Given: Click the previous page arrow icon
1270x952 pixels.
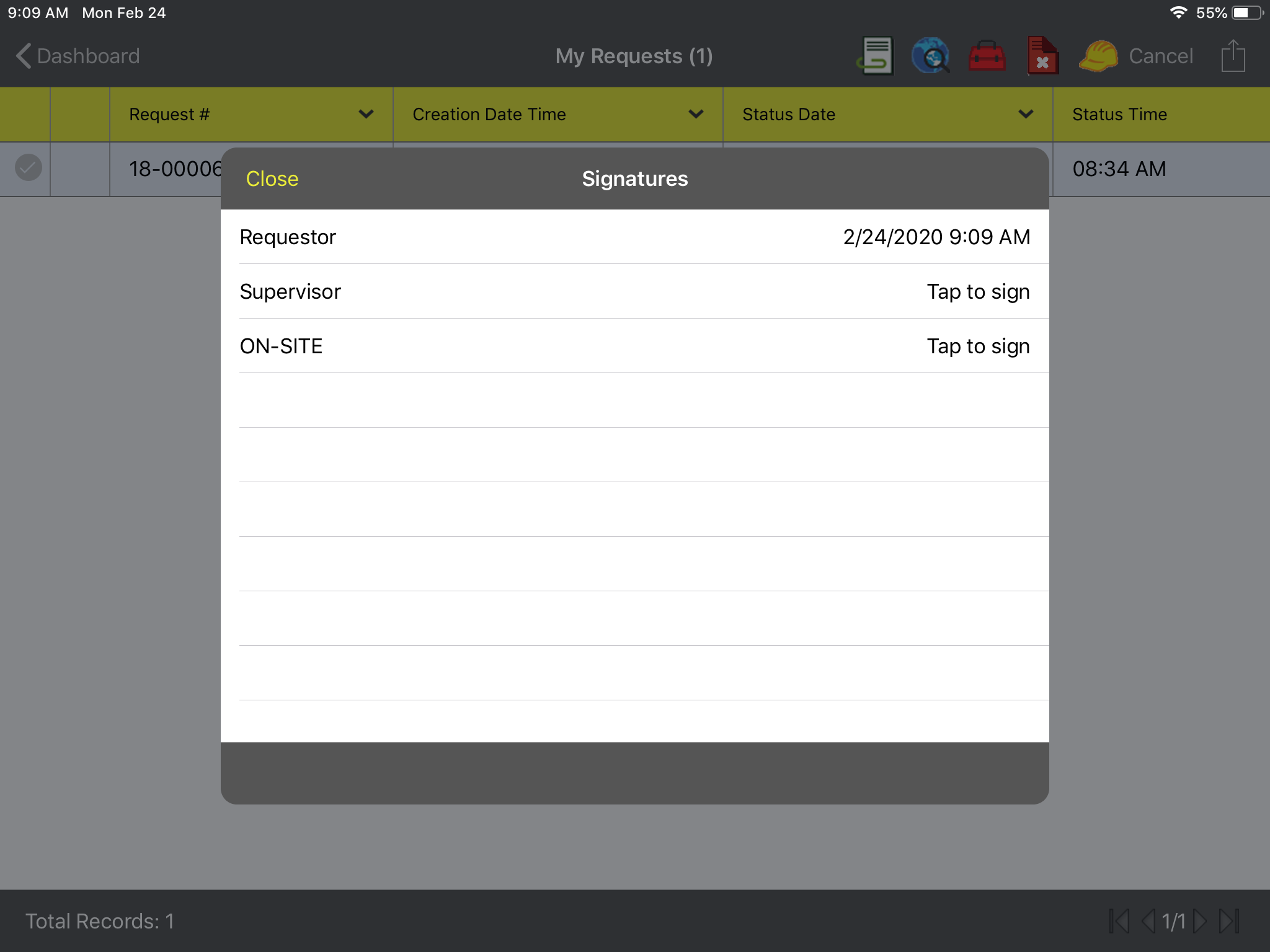Looking at the screenshot, I should (x=1148, y=921).
